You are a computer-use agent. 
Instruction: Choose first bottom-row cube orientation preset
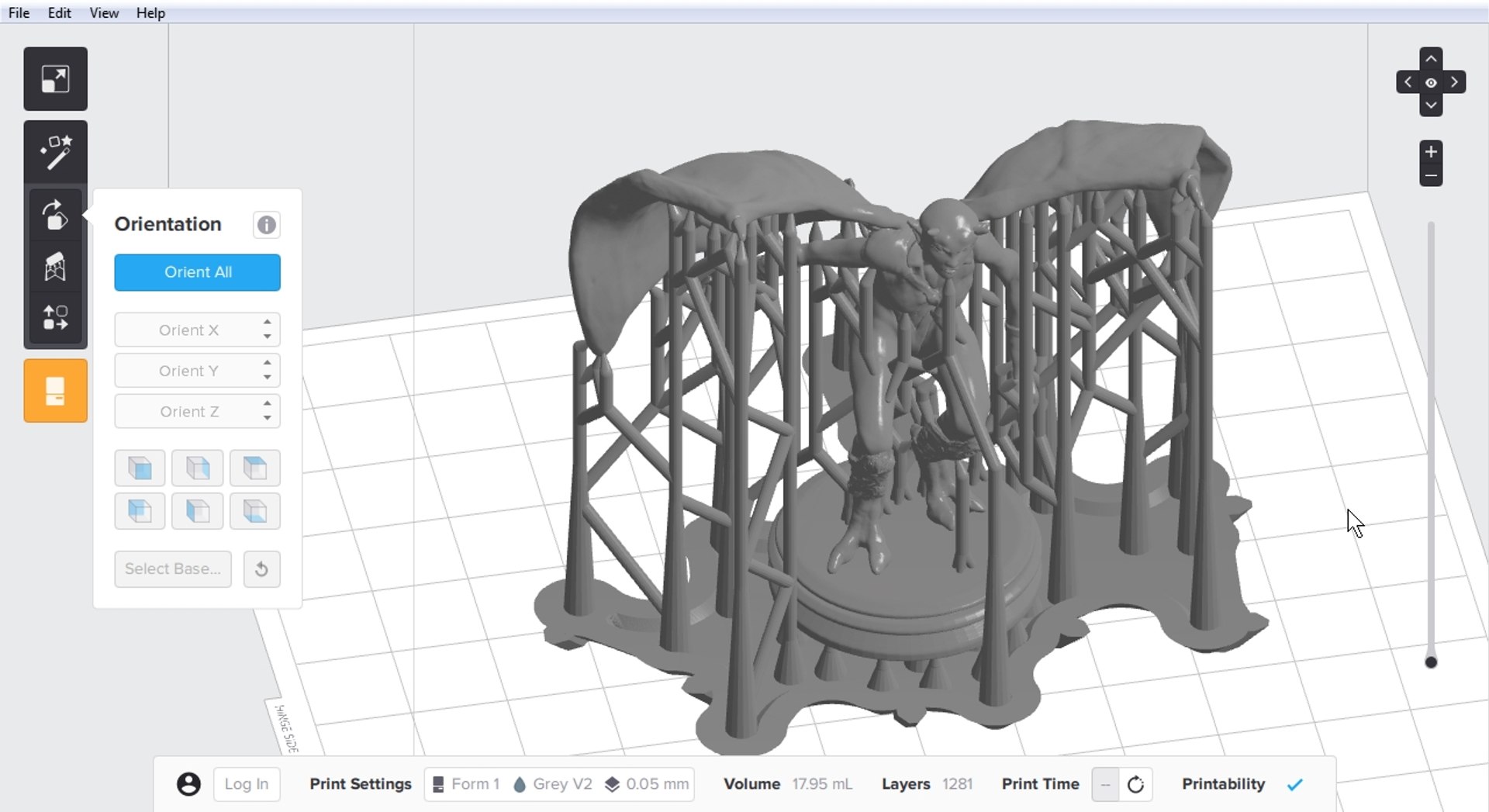point(140,511)
